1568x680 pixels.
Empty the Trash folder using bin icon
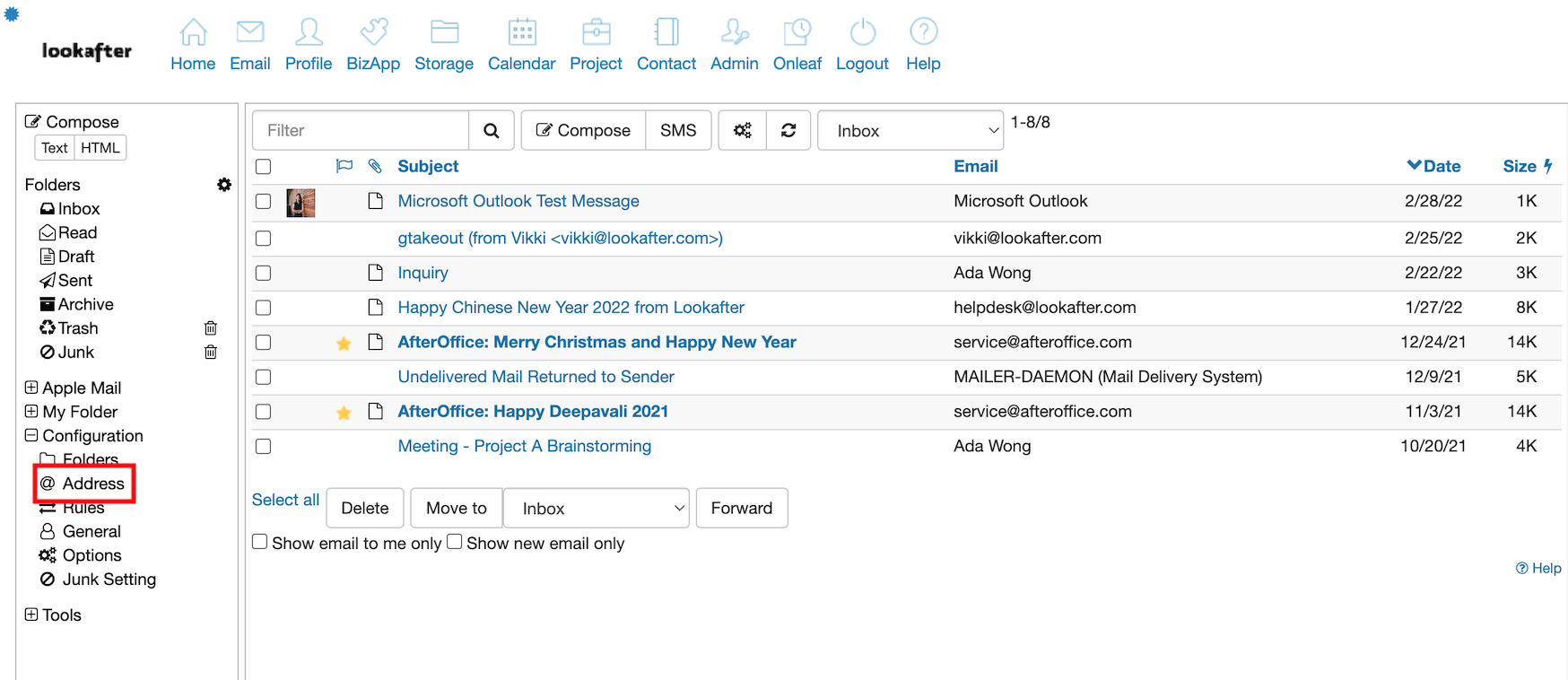pos(211,328)
